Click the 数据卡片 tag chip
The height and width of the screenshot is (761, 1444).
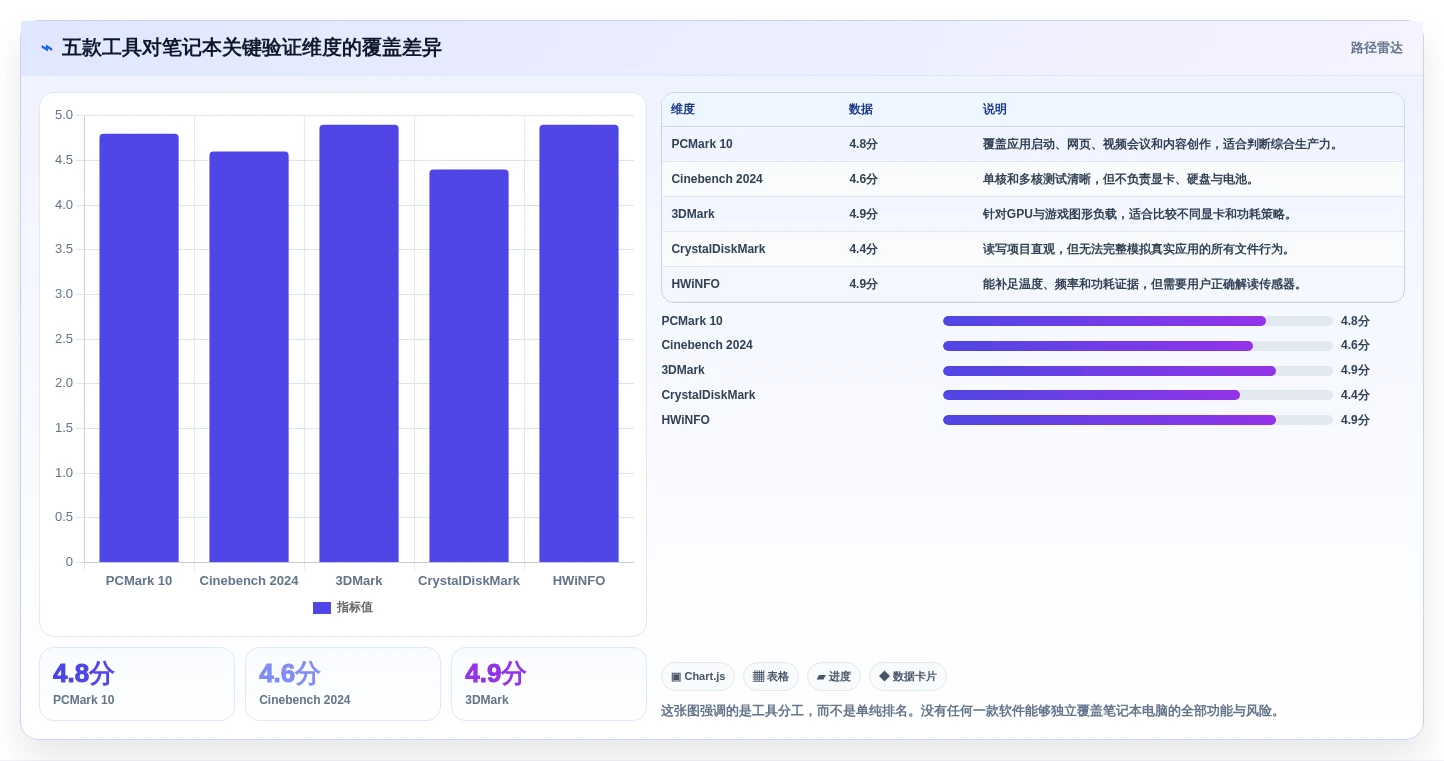(x=908, y=677)
